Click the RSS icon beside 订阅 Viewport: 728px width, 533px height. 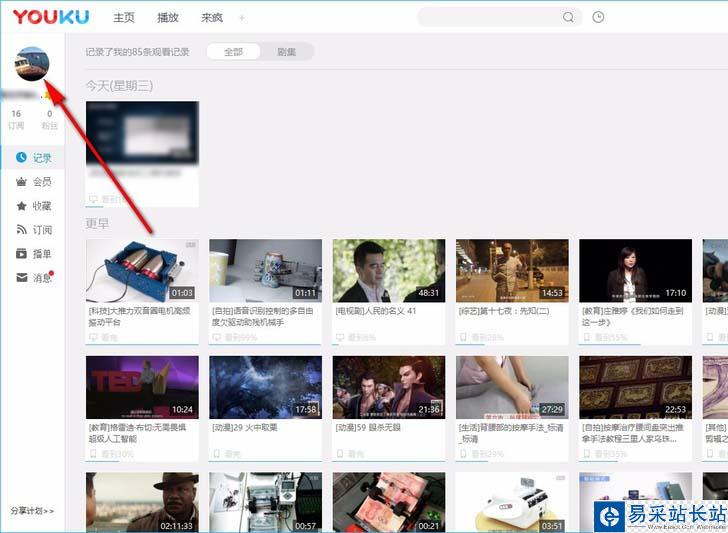point(21,229)
